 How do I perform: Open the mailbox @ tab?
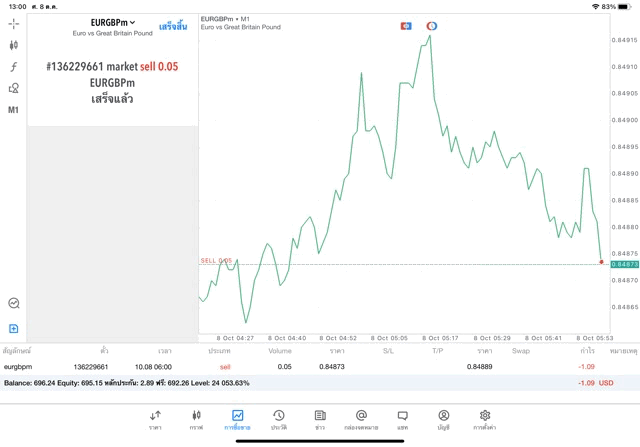click(361, 419)
